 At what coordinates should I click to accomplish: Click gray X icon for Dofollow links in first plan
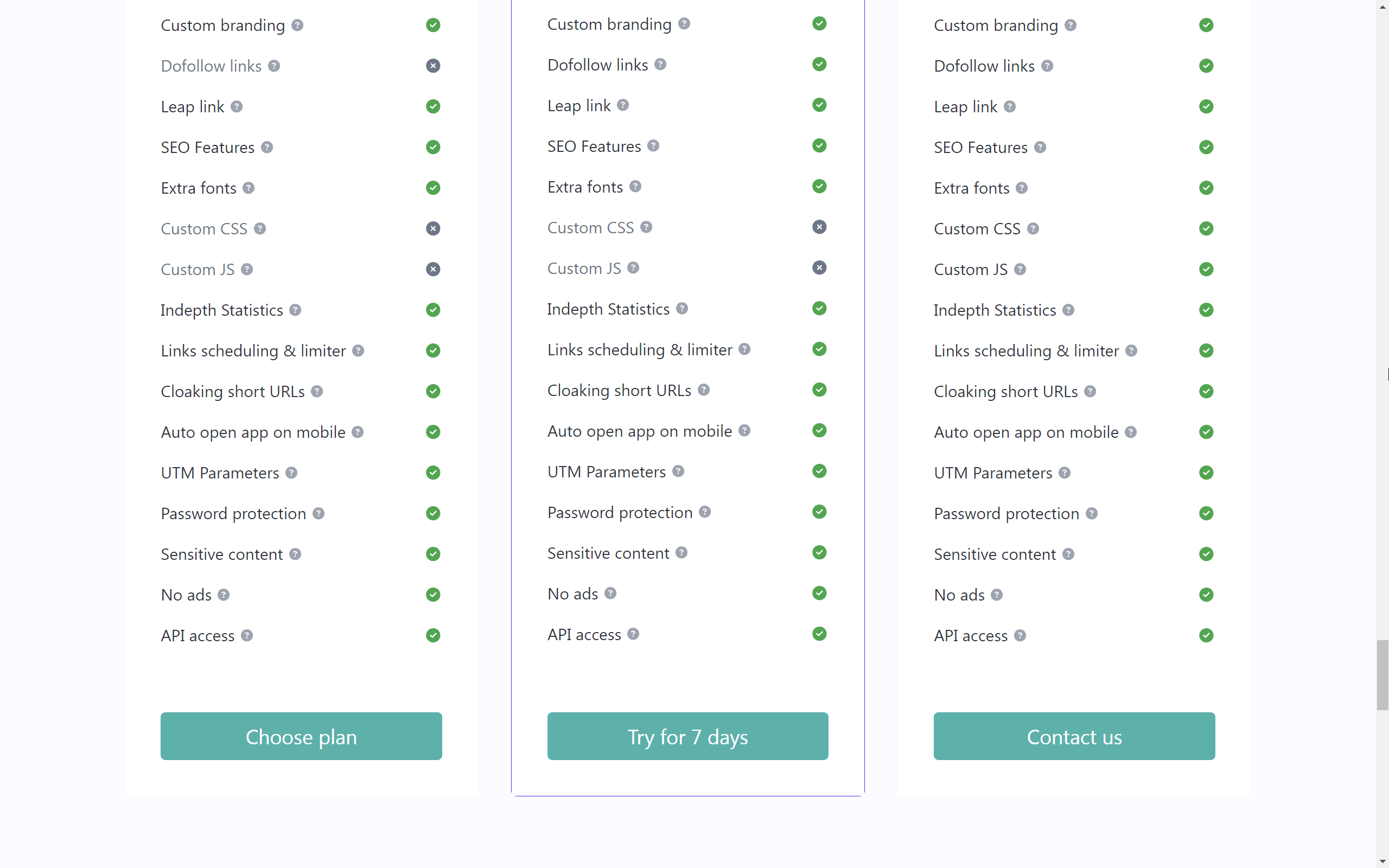[433, 66]
